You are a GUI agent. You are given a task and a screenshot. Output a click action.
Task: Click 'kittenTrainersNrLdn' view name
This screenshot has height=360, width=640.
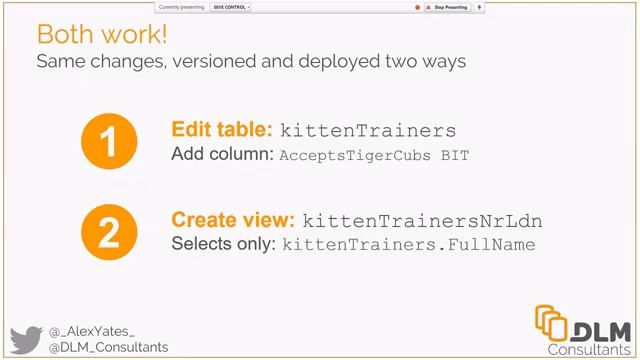click(x=422, y=221)
